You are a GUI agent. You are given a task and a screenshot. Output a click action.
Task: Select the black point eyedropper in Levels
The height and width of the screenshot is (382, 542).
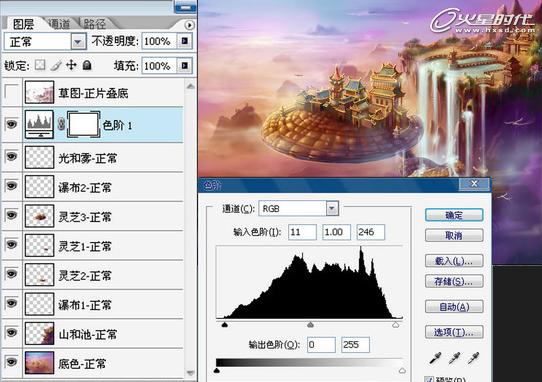pos(435,358)
